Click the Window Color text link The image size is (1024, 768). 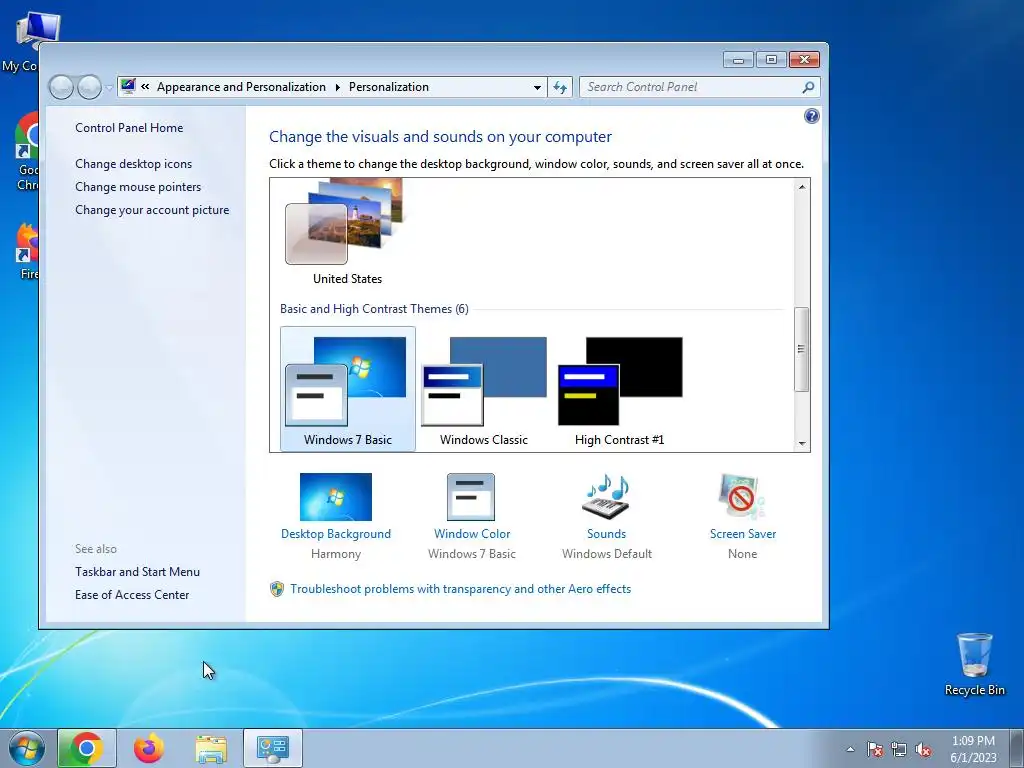point(472,534)
